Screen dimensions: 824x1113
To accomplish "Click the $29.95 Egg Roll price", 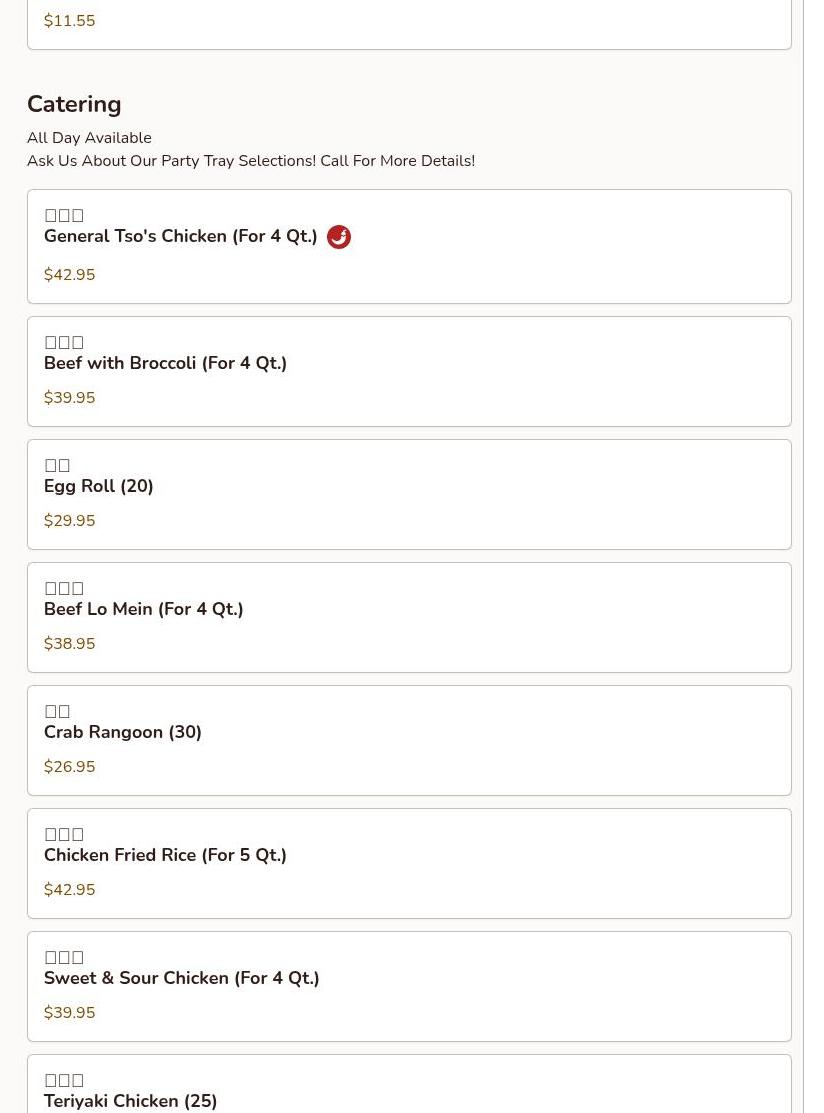I will click(x=70, y=521).
